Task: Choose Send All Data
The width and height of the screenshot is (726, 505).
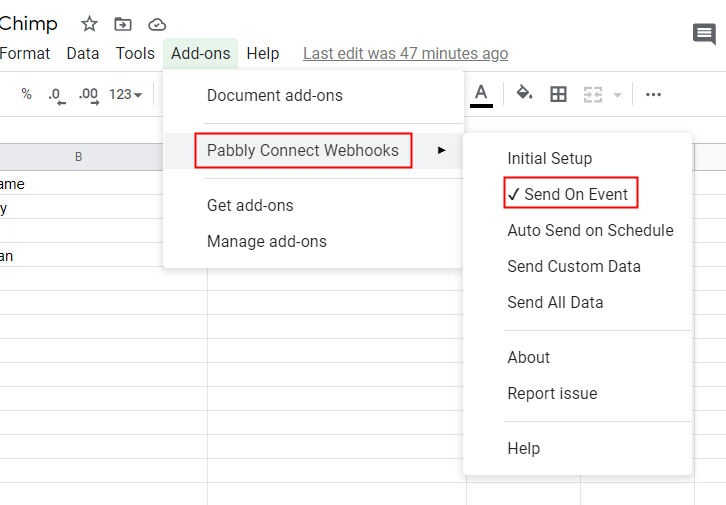Action: 577,302
